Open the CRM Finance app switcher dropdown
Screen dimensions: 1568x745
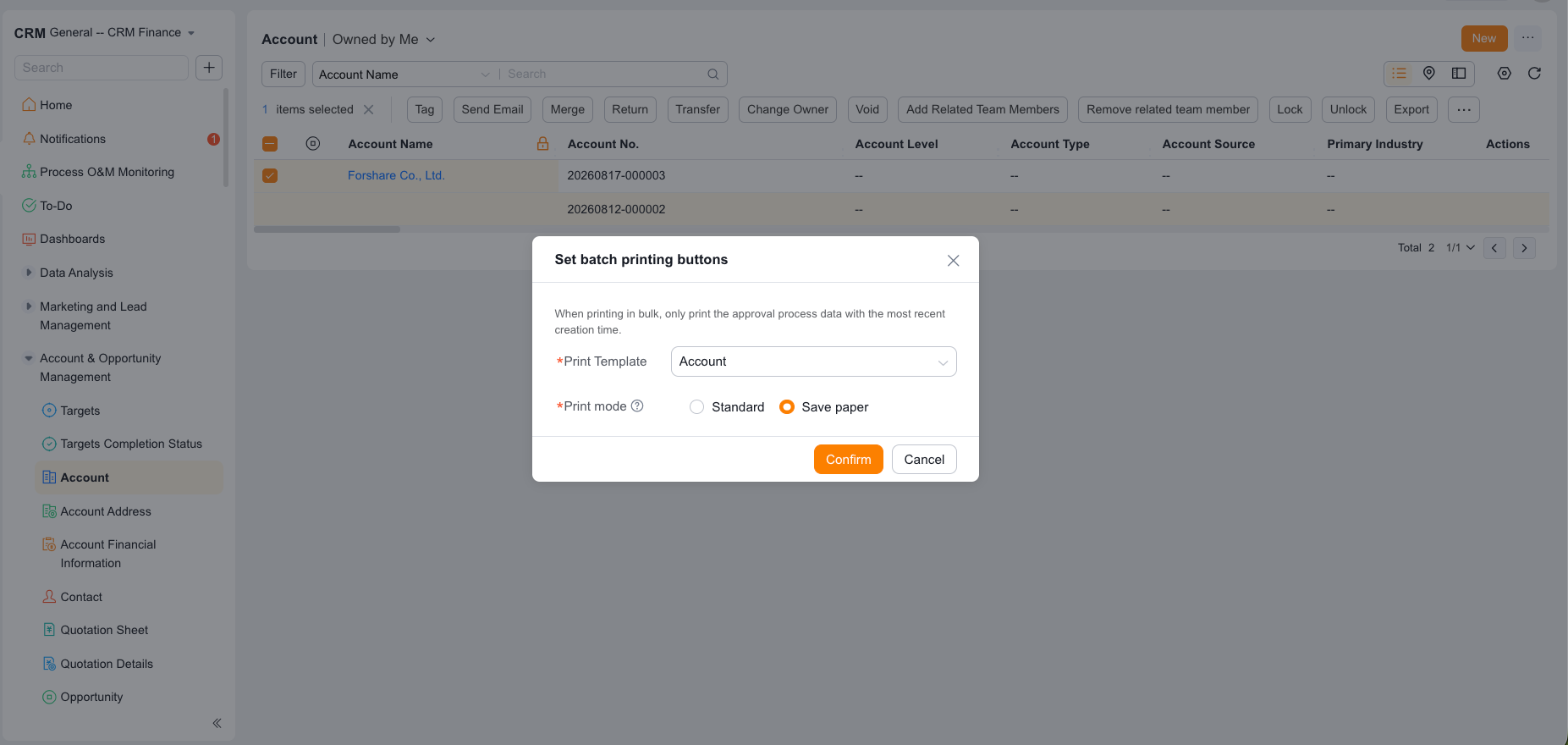click(x=122, y=32)
